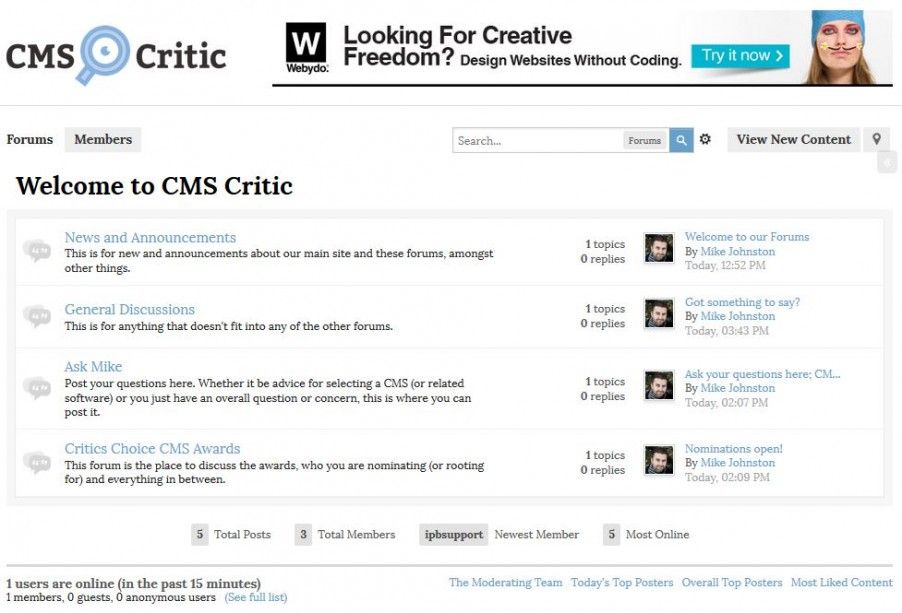Click View New Content button
Viewport: 902px width, 613px height.
click(793, 139)
